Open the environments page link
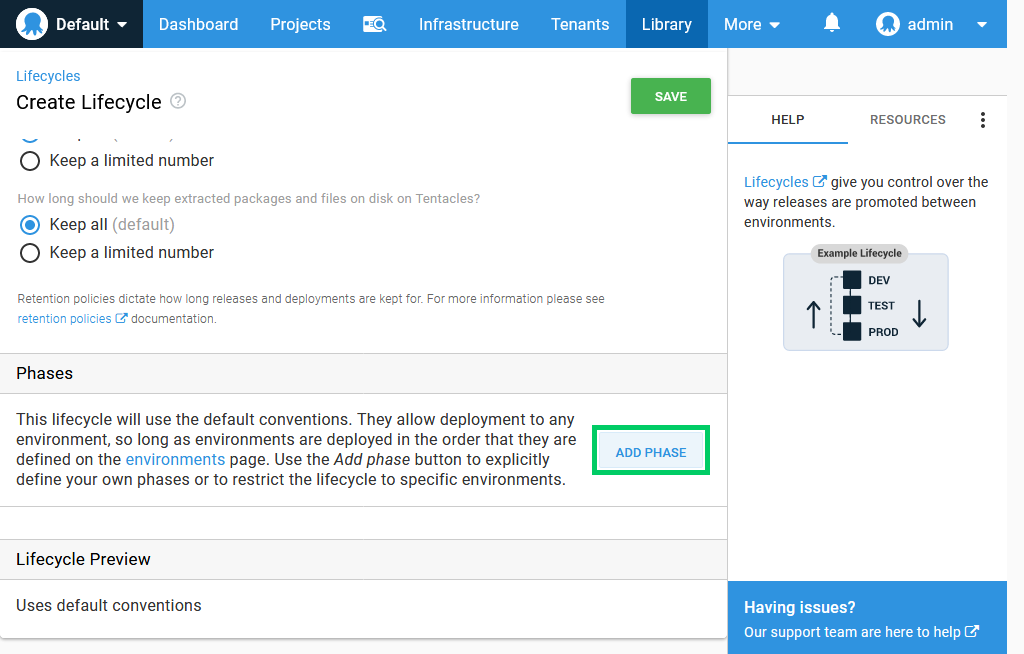The image size is (1024, 654). coord(175,459)
